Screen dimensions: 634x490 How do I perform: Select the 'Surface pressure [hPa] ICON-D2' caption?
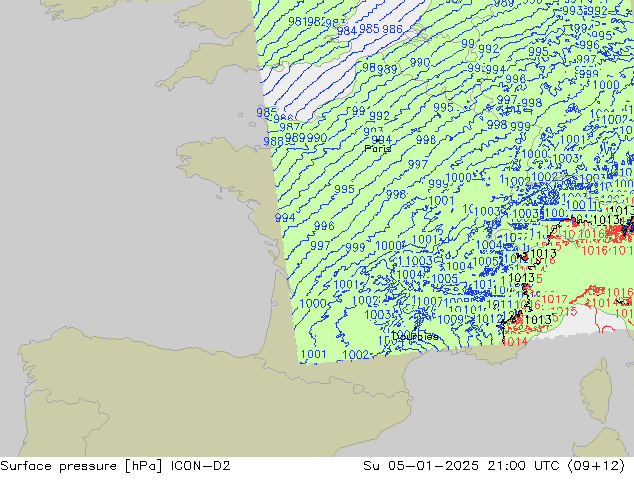coord(115,466)
